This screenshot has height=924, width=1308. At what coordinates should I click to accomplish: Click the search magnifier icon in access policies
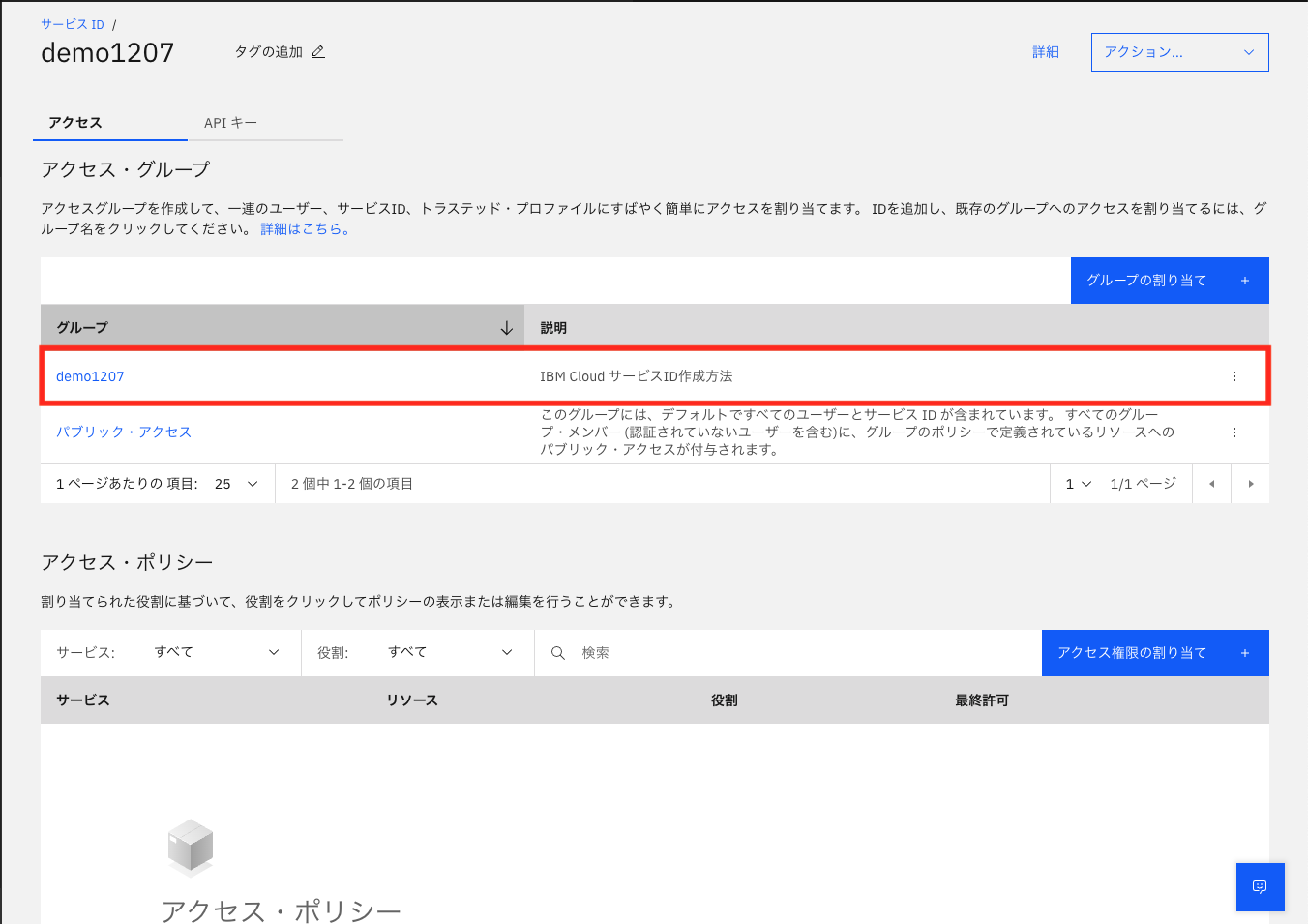[x=558, y=652]
